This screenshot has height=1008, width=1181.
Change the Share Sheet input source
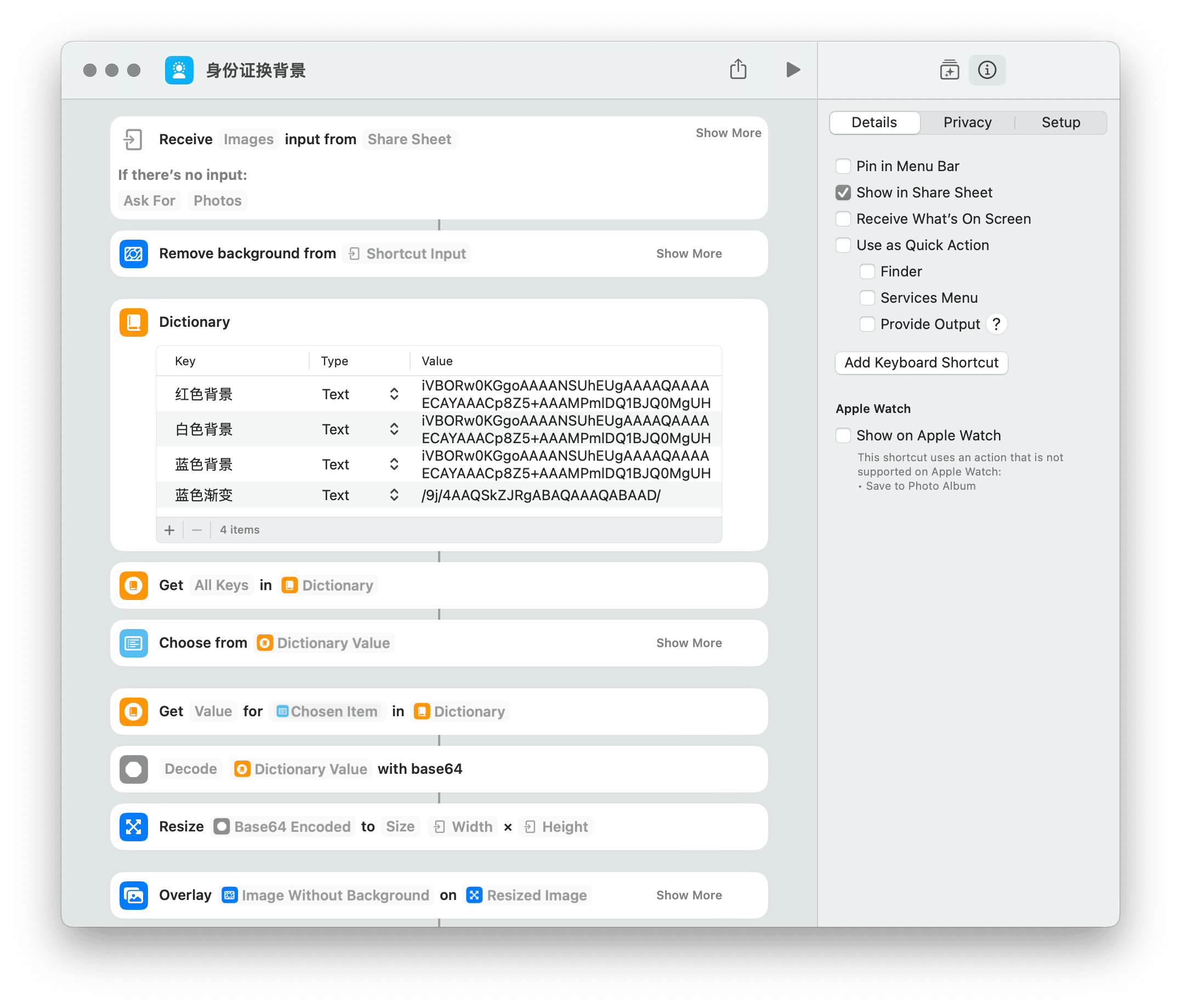click(409, 140)
